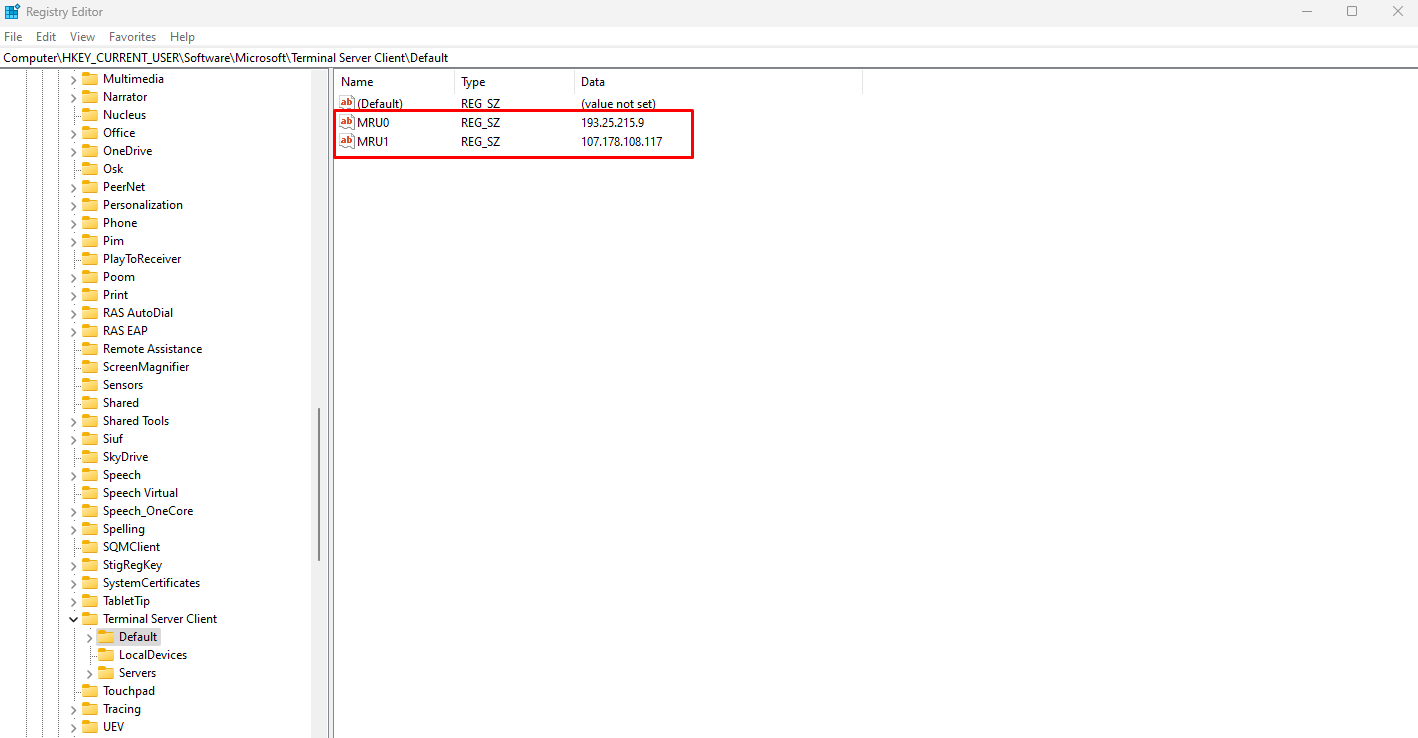Image resolution: width=1418 pixels, height=738 pixels.
Task: Select the SQMClient key
Action: coord(131,547)
